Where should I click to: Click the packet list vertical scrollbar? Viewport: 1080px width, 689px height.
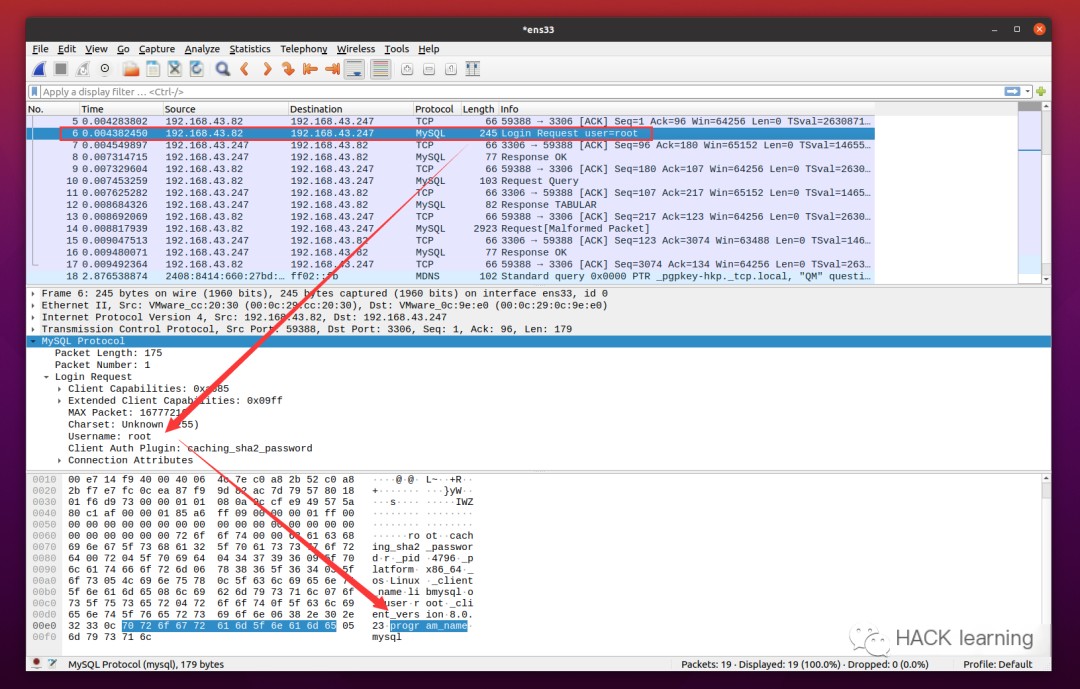click(x=1046, y=192)
